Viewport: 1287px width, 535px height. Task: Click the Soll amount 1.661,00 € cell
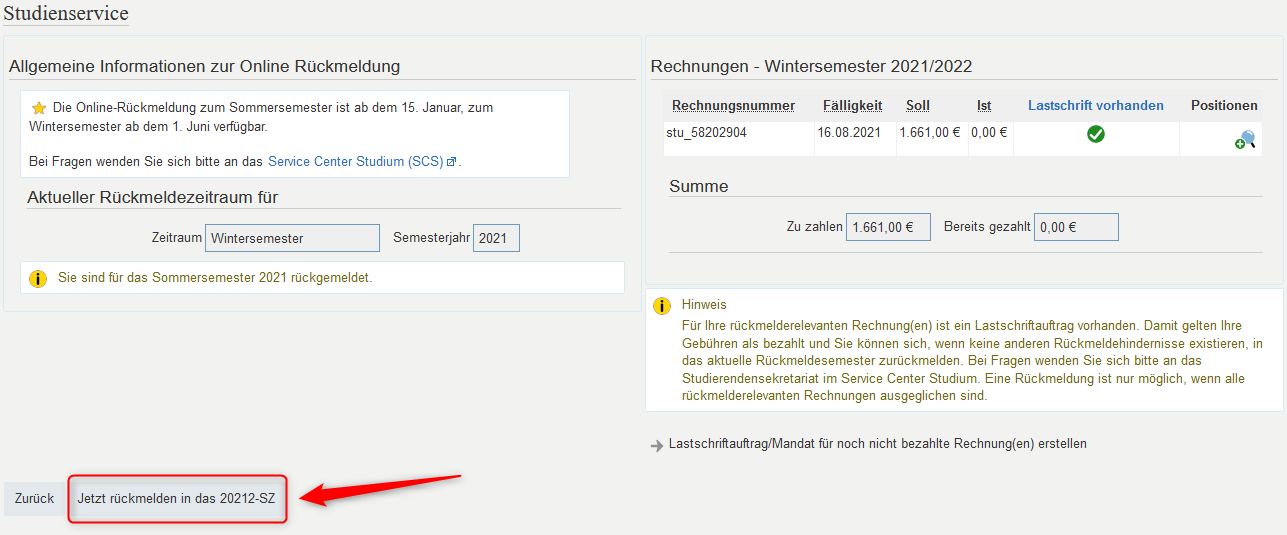[x=931, y=132]
